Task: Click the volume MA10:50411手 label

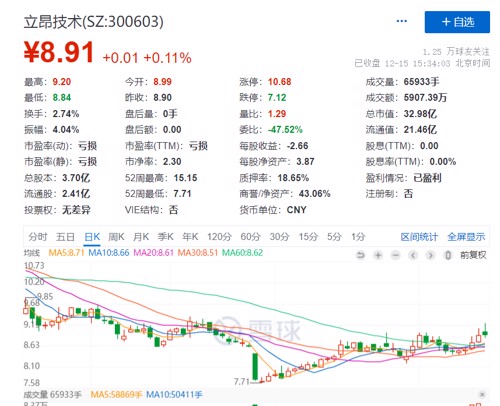Action: [x=174, y=395]
